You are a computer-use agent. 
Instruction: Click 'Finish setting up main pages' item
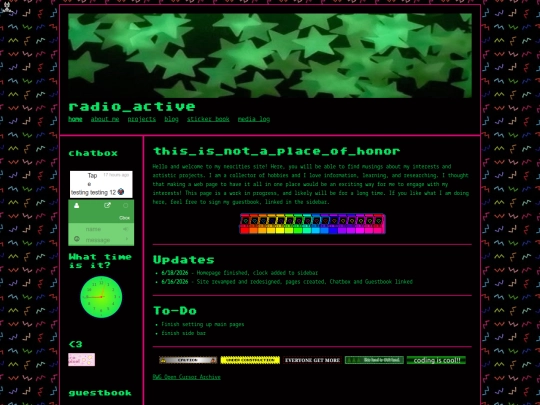click(203, 324)
